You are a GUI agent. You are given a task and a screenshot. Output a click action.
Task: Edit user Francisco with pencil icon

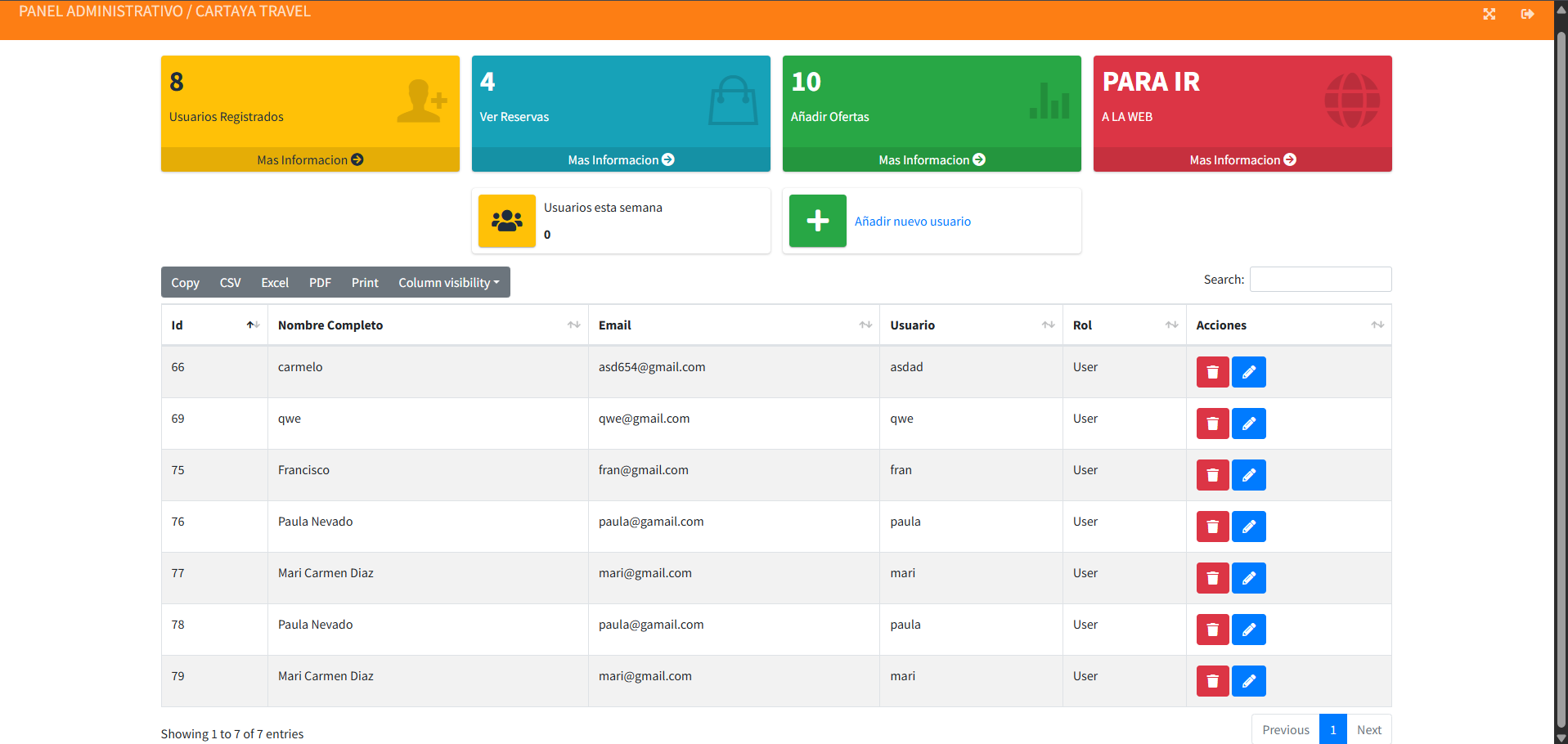pyautogui.click(x=1249, y=475)
